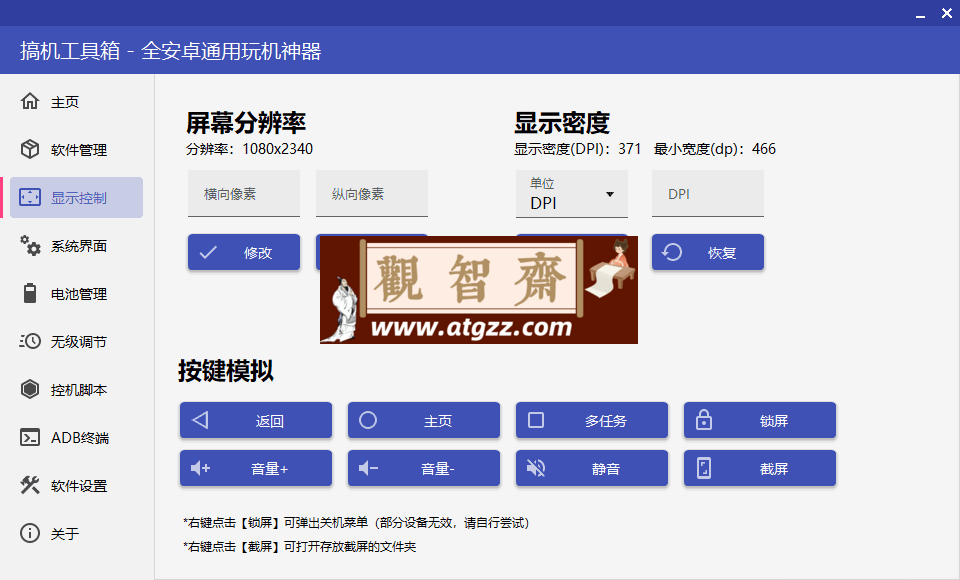Lower volume with 音量- label
Screen dimensions: 960x580
tap(437, 469)
